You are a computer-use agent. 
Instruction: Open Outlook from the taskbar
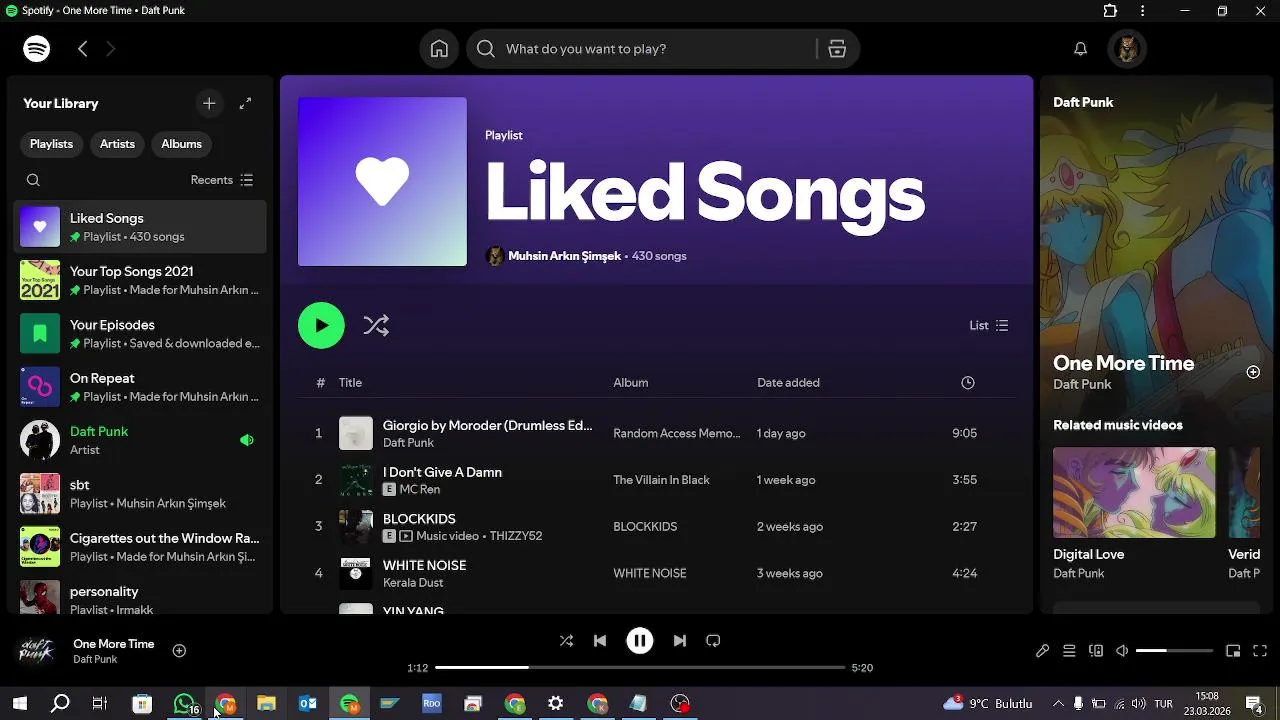[307, 704]
